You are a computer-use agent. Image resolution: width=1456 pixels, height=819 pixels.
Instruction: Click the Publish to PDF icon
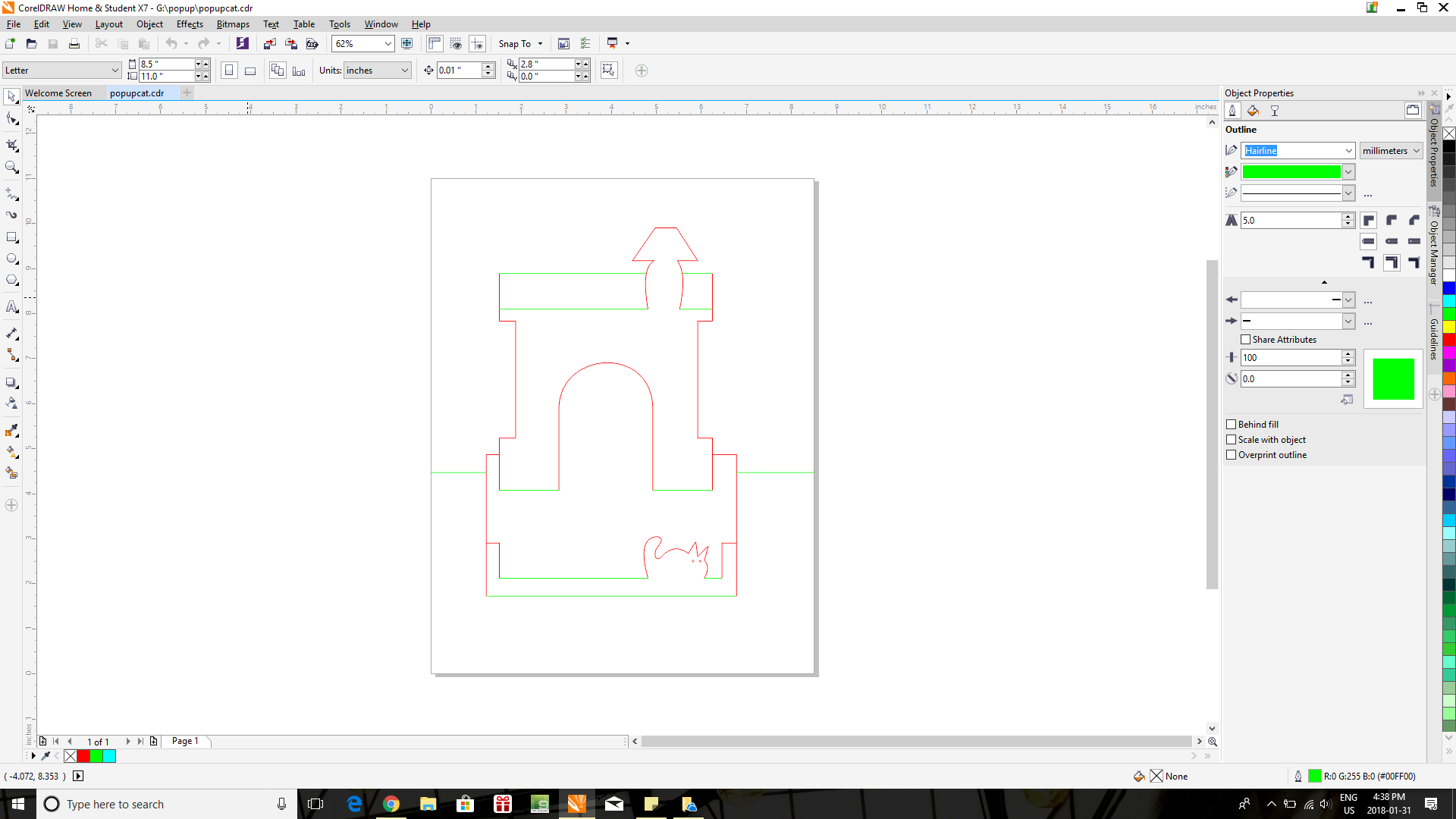point(312,43)
